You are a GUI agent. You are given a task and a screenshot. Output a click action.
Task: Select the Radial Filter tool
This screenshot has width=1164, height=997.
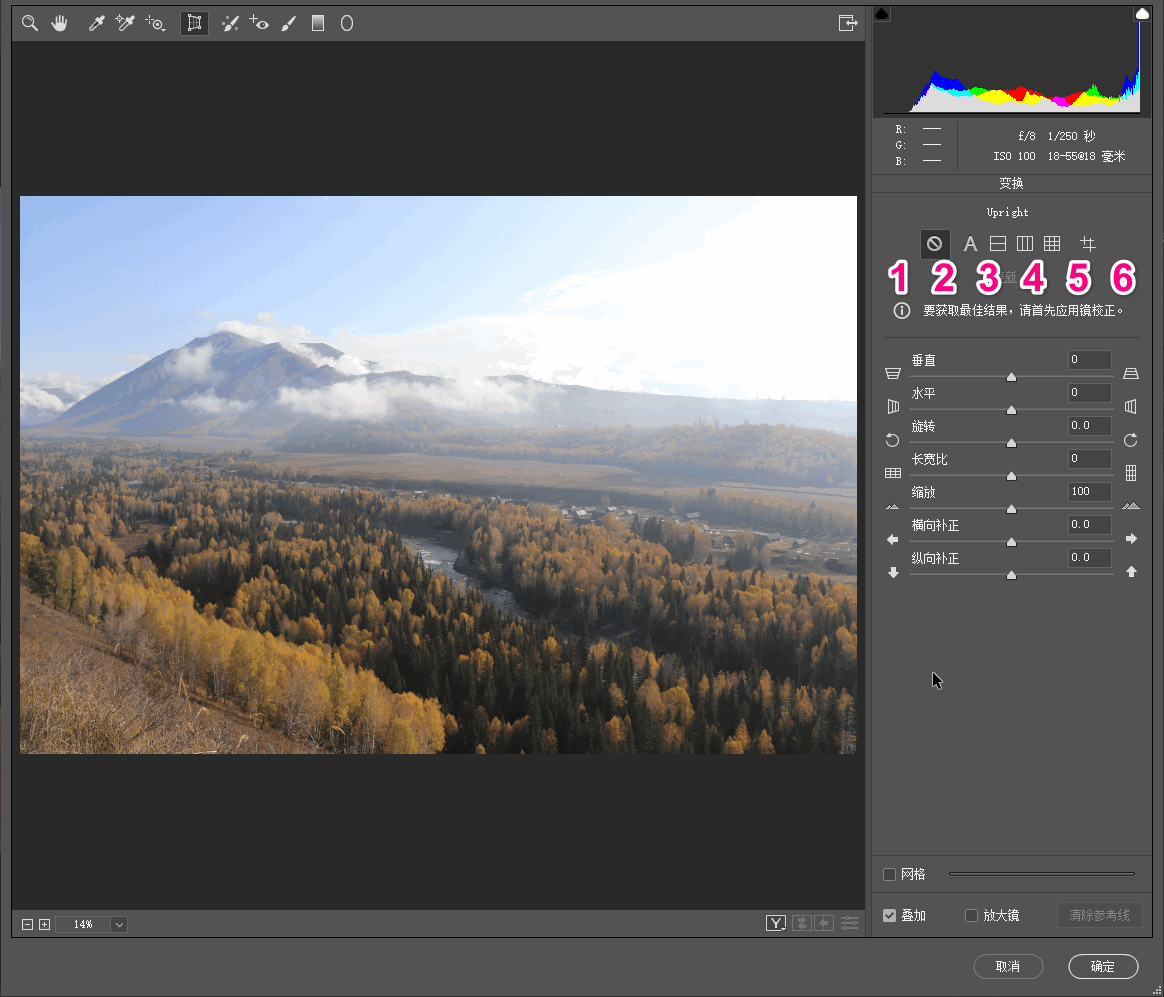tap(347, 23)
